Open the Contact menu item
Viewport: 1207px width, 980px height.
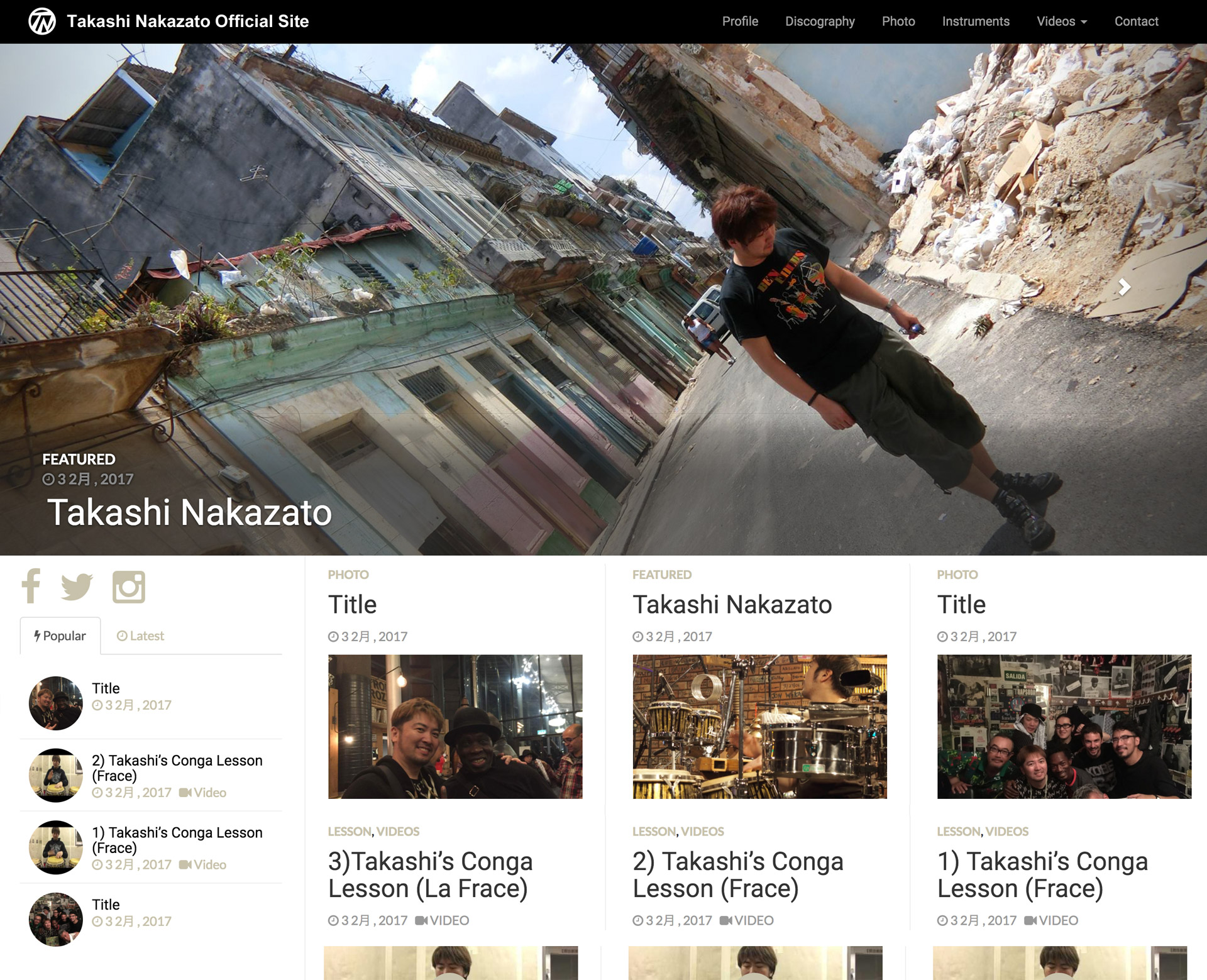click(x=1136, y=21)
